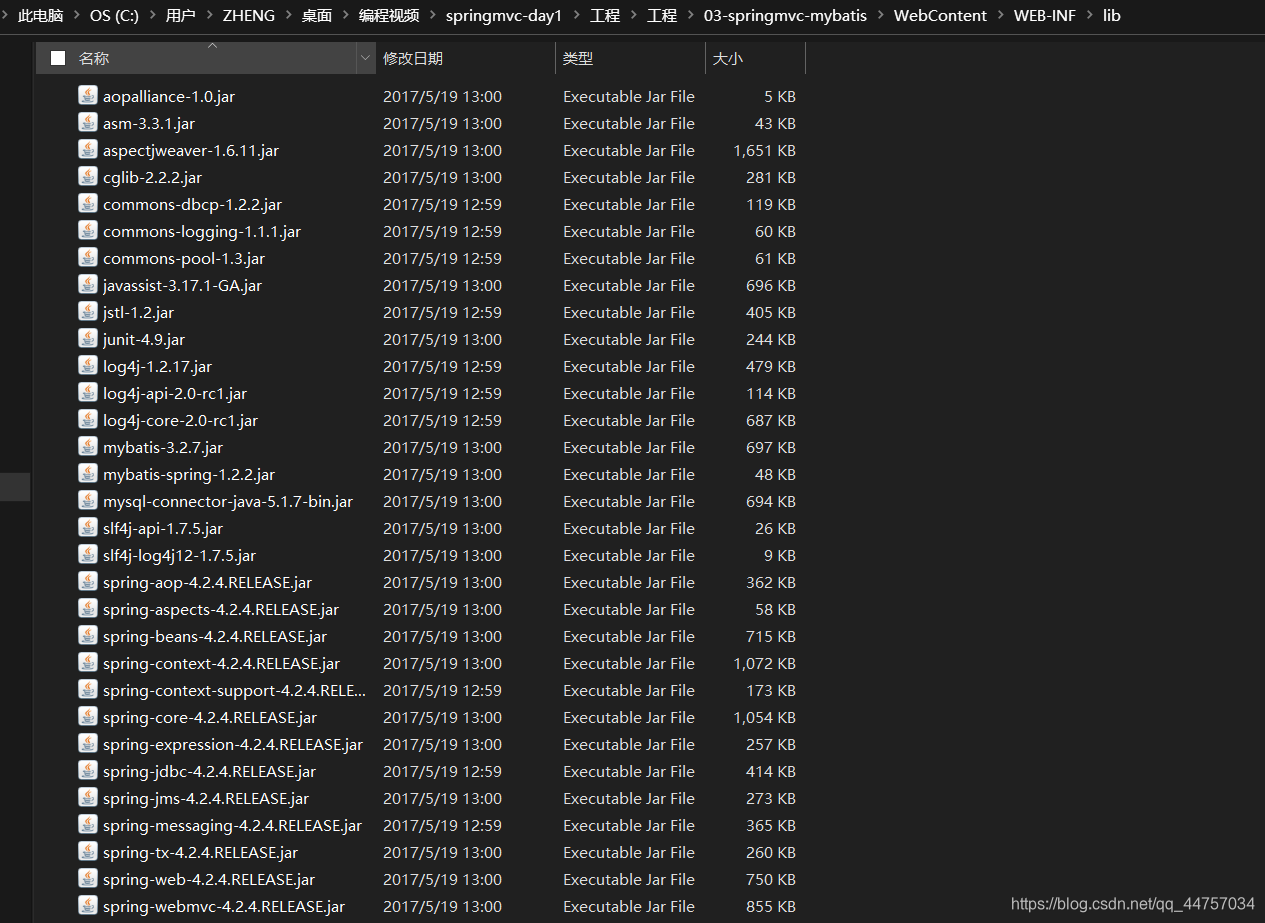Click the spring-webmvc-4.2.4.RELEASE.jar jar icon

pos(88,906)
